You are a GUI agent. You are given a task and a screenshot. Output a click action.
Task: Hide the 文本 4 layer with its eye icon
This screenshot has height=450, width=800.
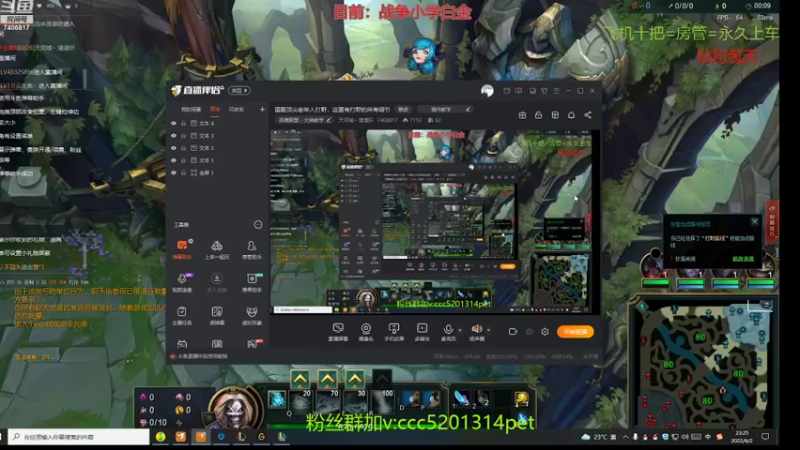click(174, 123)
